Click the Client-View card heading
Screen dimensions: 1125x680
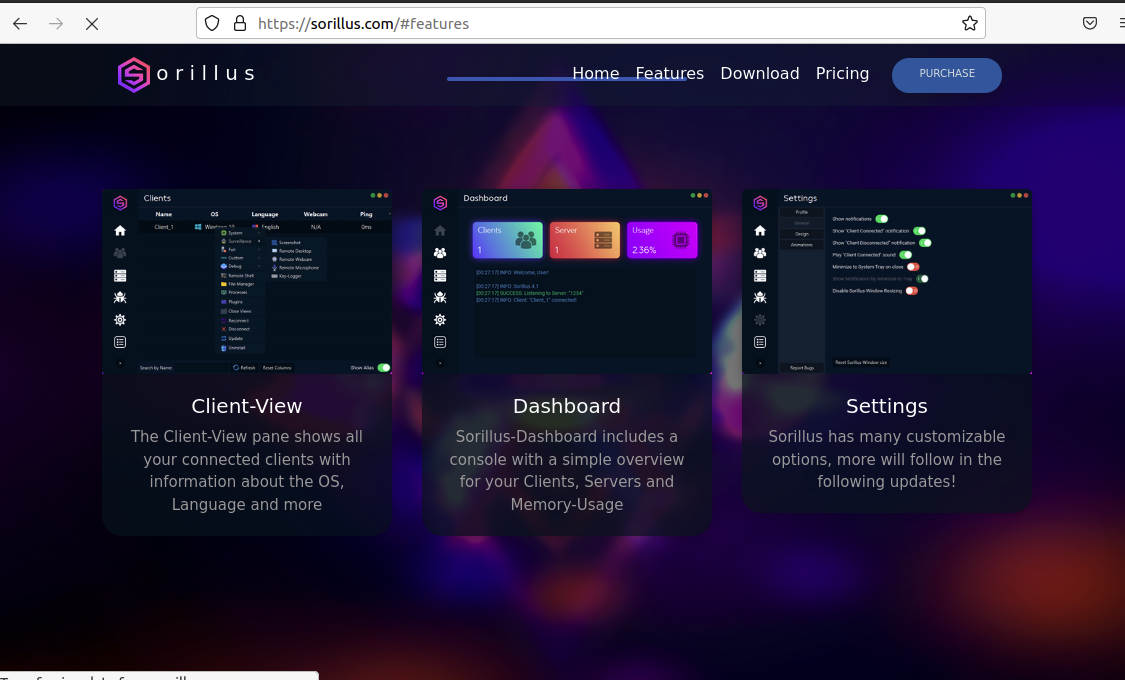[247, 406]
